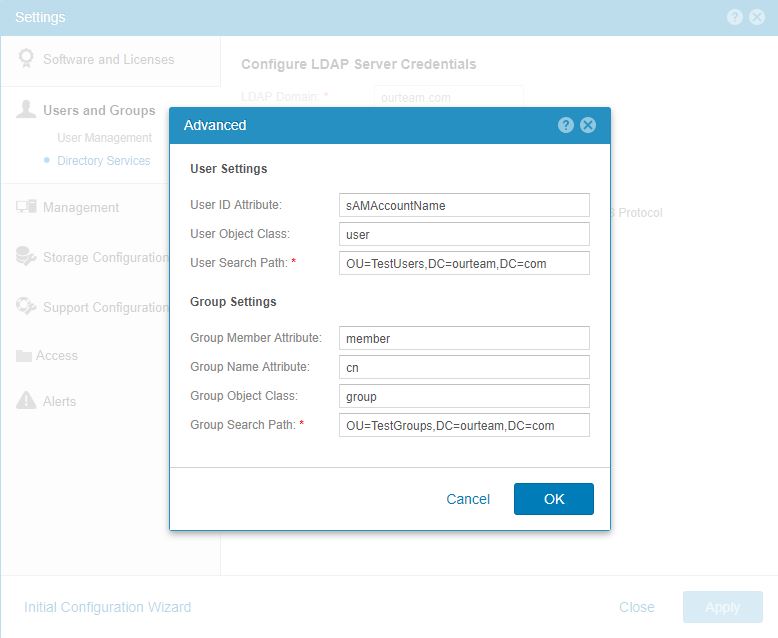Click the Management monitor icon
The image size is (778, 638).
coord(26,207)
